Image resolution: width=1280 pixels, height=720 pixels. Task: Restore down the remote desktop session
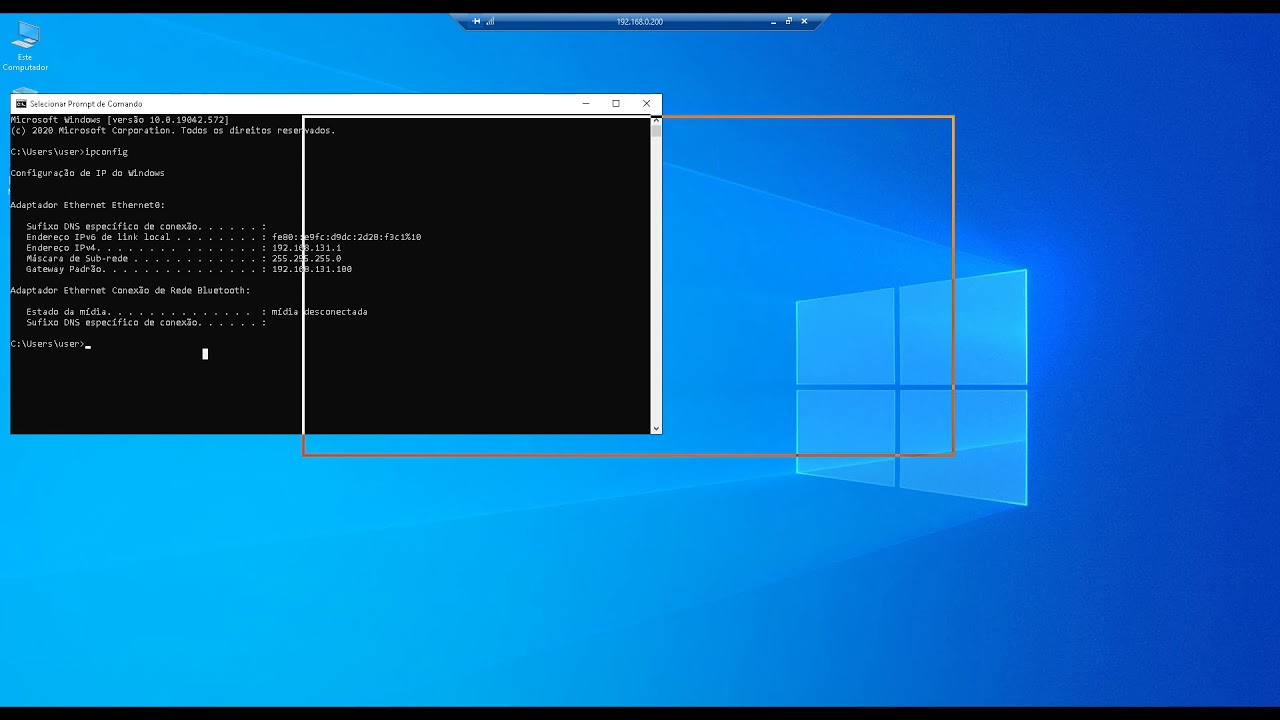pos(788,21)
